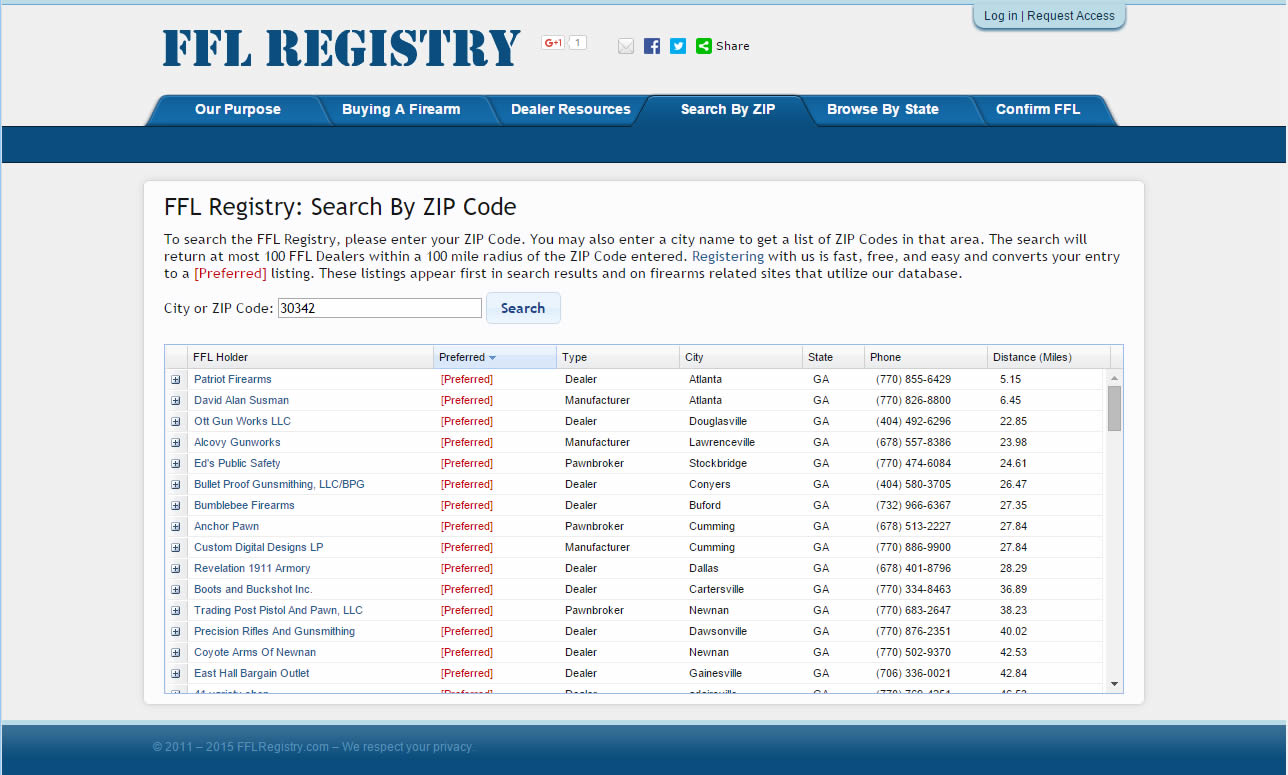Click the City or ZIP Code field

380,308
